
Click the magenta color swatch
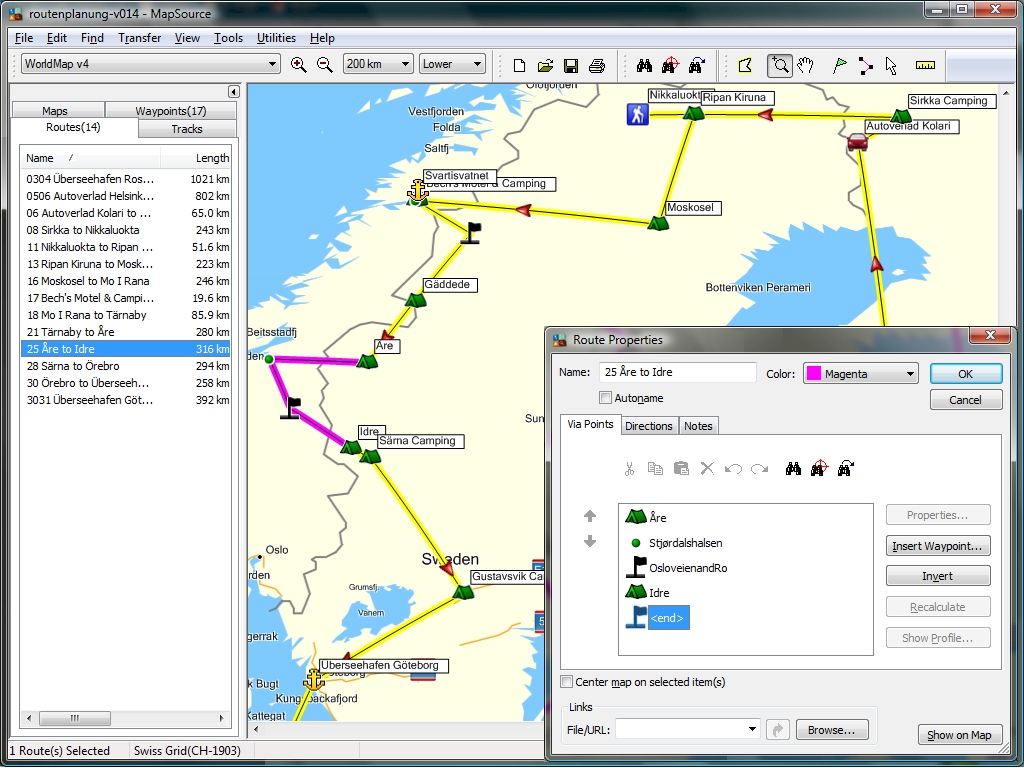pyautogui.click(x=814, y=374)
